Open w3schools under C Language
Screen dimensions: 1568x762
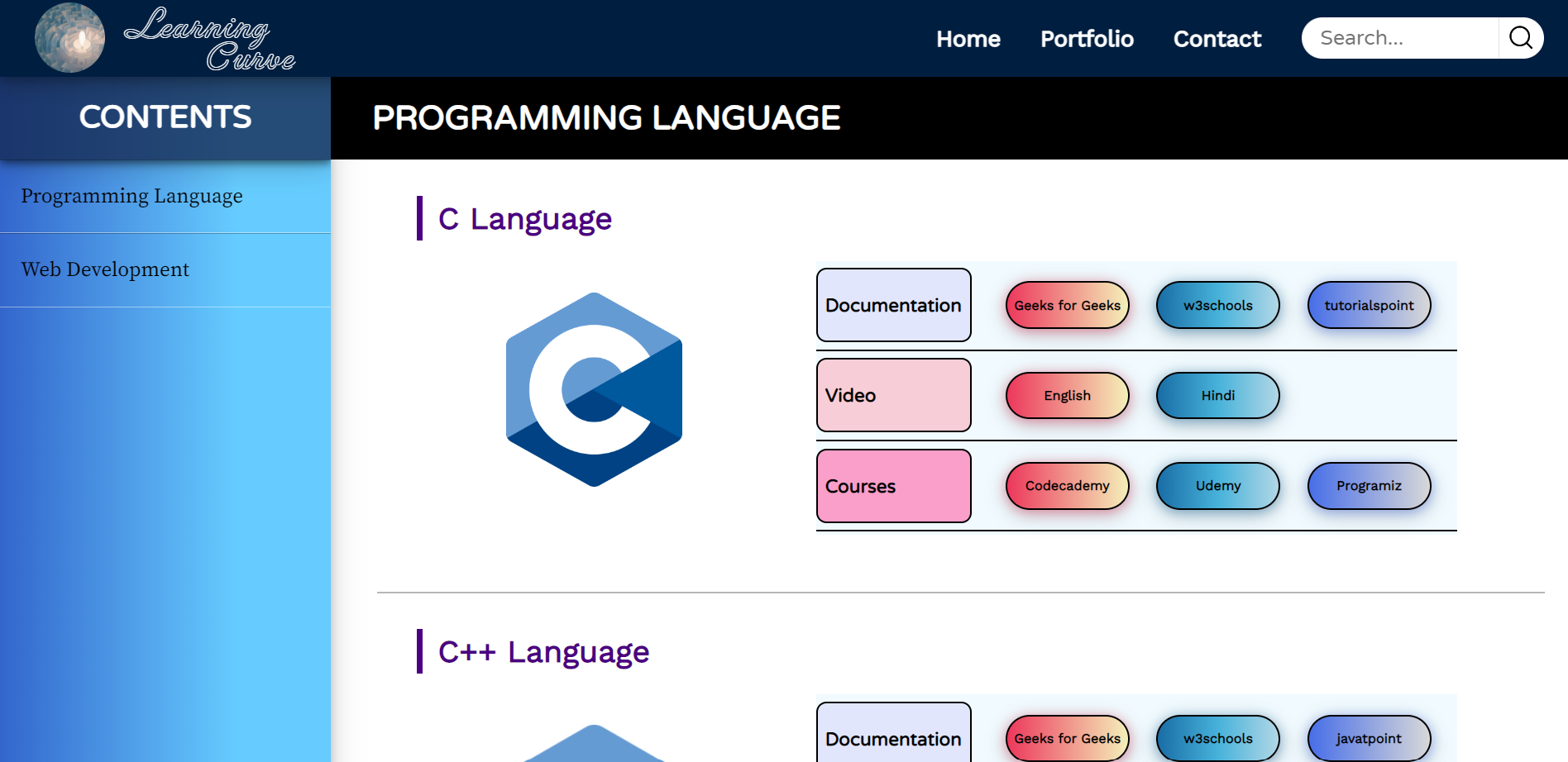(1218, 305)
